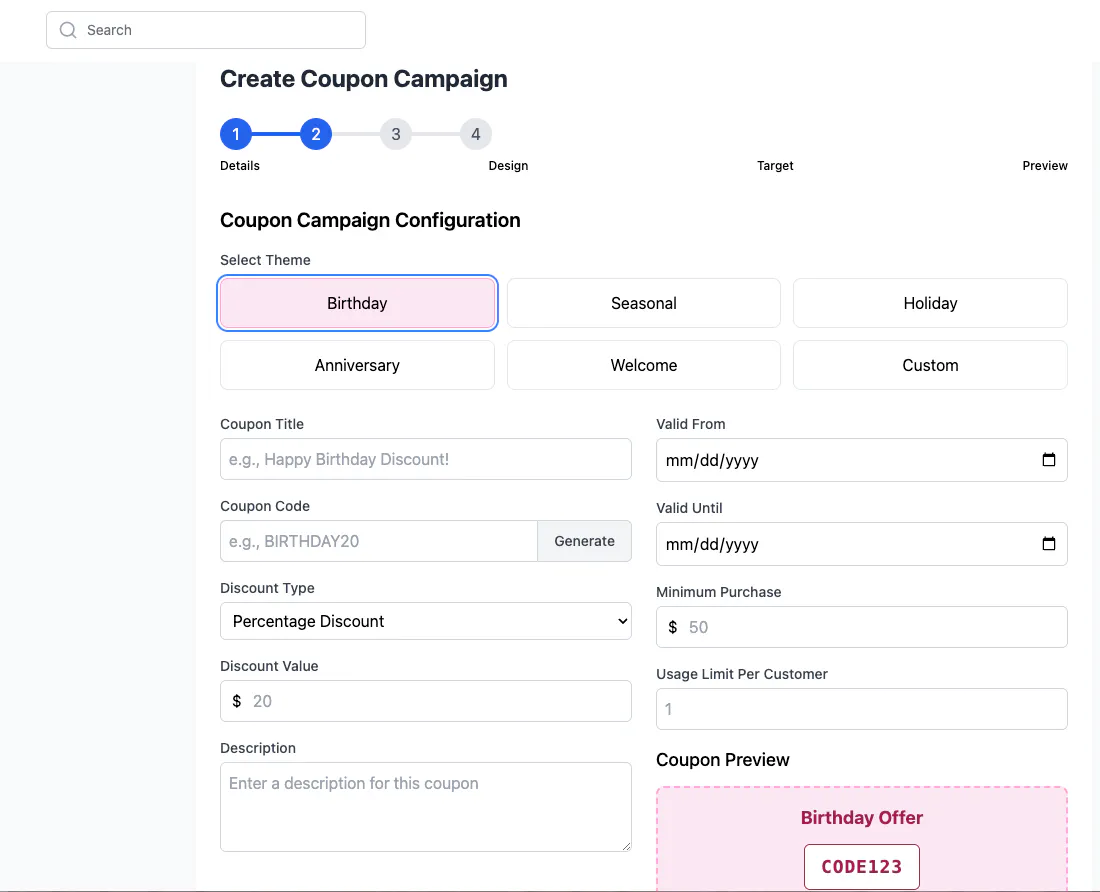Click the Minimum Purchase field
Screen dimensions: 1100x892
pyautogui.click(x=861, y=627)
